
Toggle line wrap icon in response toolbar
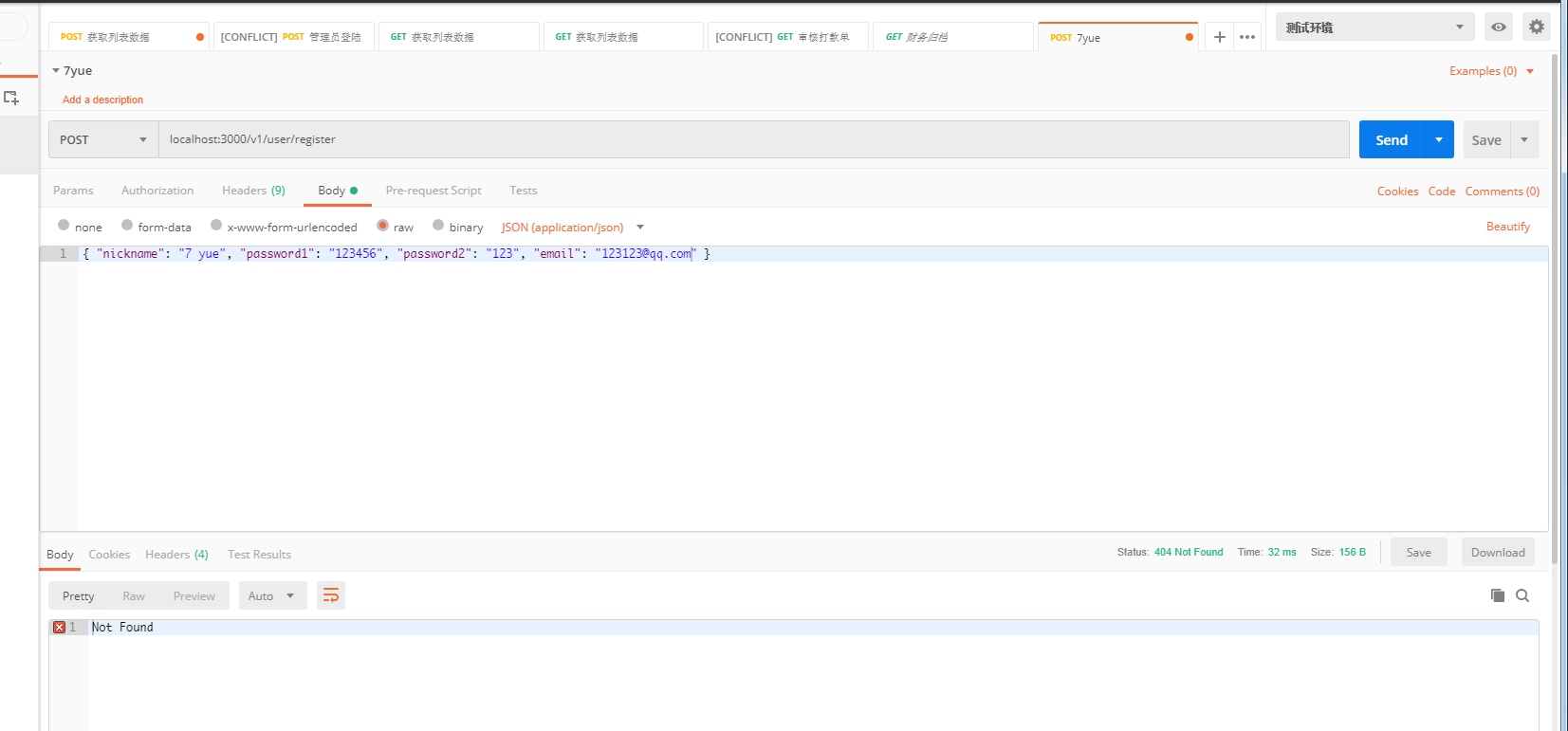pyautogui.click(x=331, y=595)
